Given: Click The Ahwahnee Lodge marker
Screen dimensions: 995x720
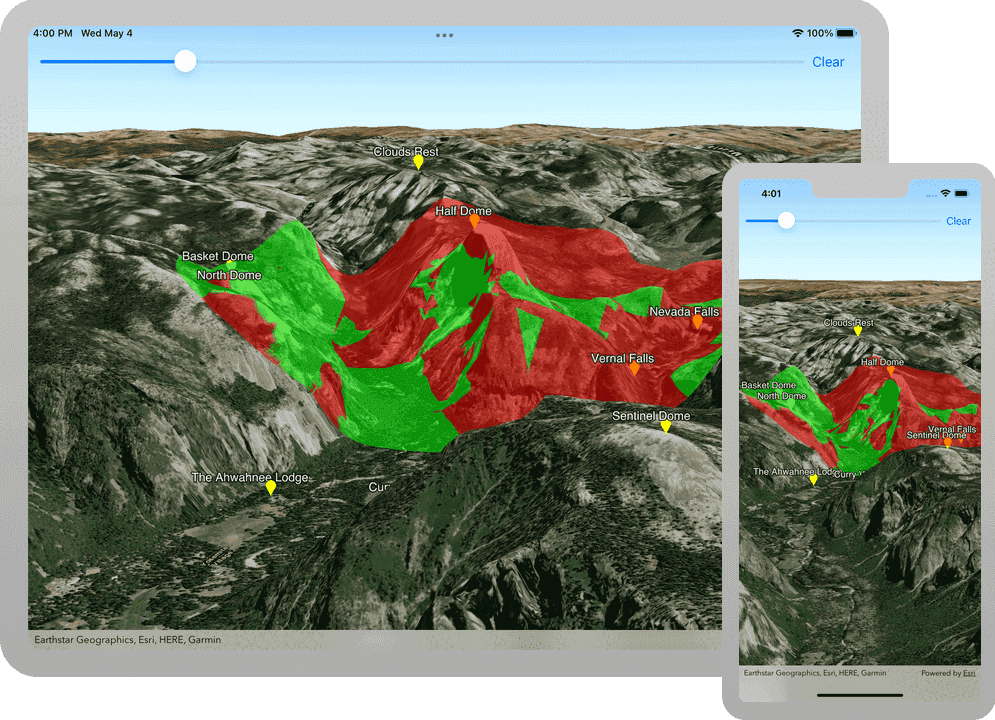Looking at the screenshot, I should pos(270,488).
